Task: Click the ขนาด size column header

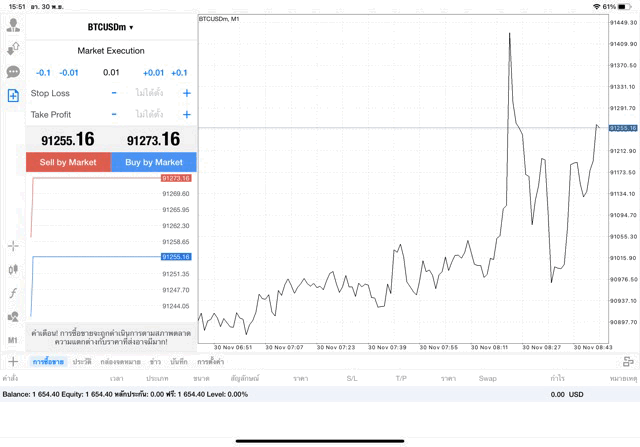Action: coord(201,378)
